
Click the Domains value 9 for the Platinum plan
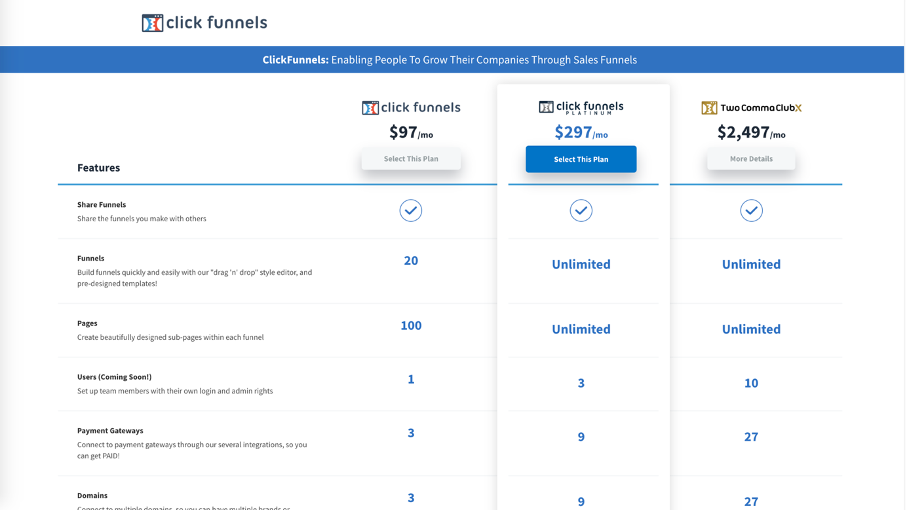[x=581, y=502]
